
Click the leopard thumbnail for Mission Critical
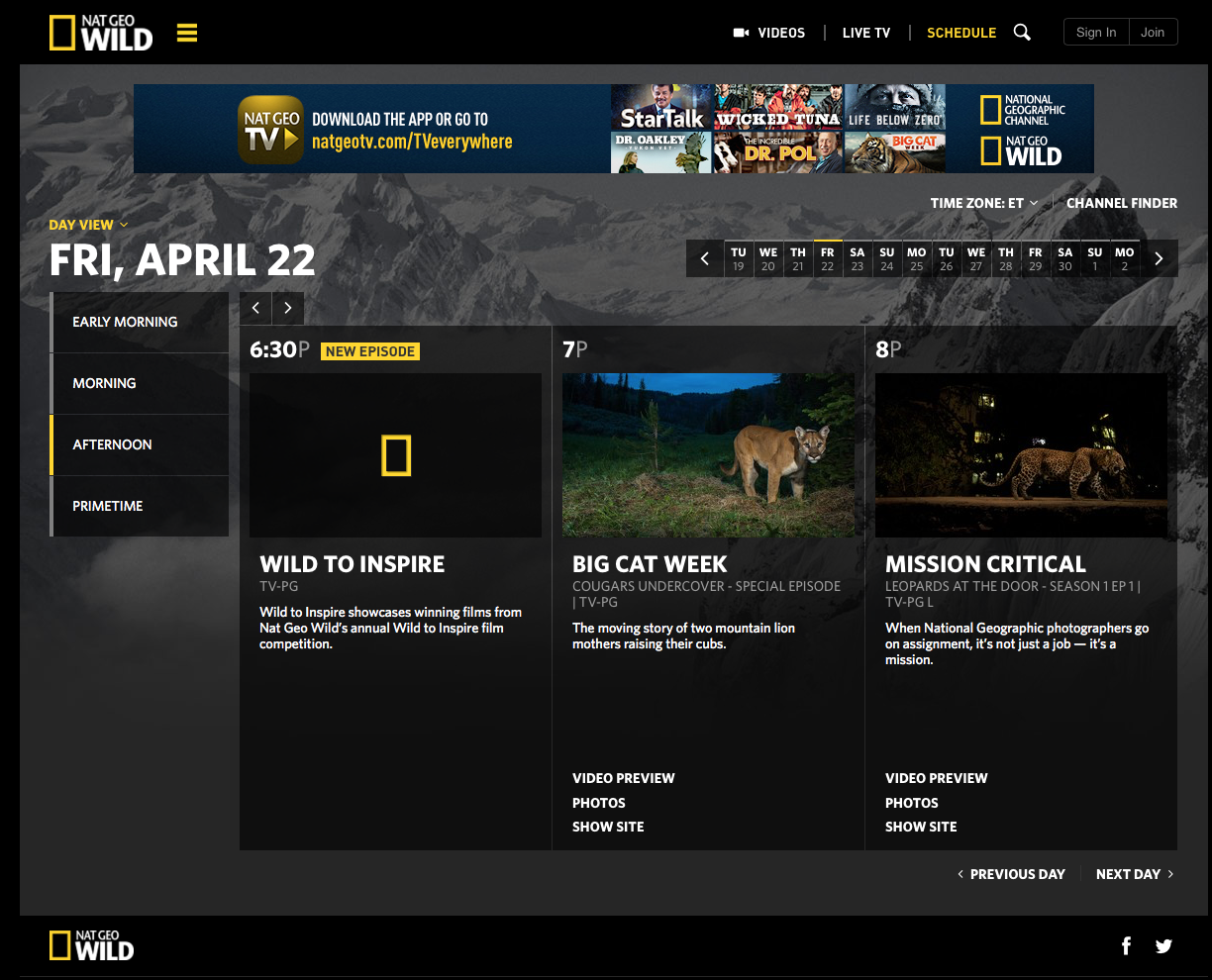click(x=1021, y=455)
